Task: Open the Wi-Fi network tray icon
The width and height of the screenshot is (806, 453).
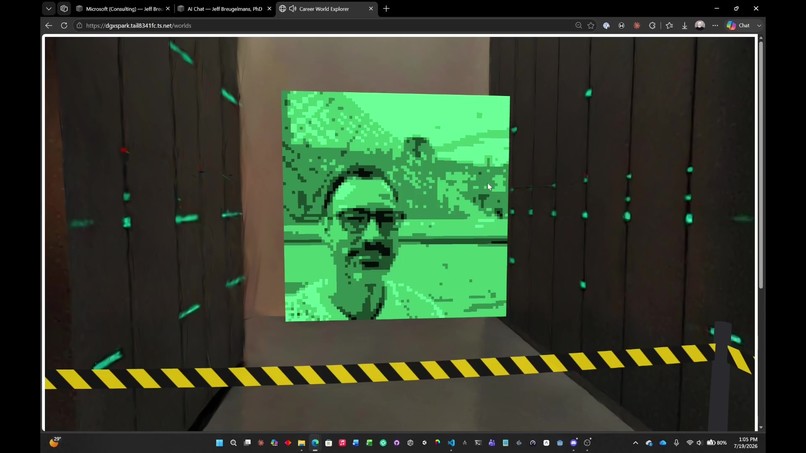Action: pyautogui.click(x=690, y=443)
